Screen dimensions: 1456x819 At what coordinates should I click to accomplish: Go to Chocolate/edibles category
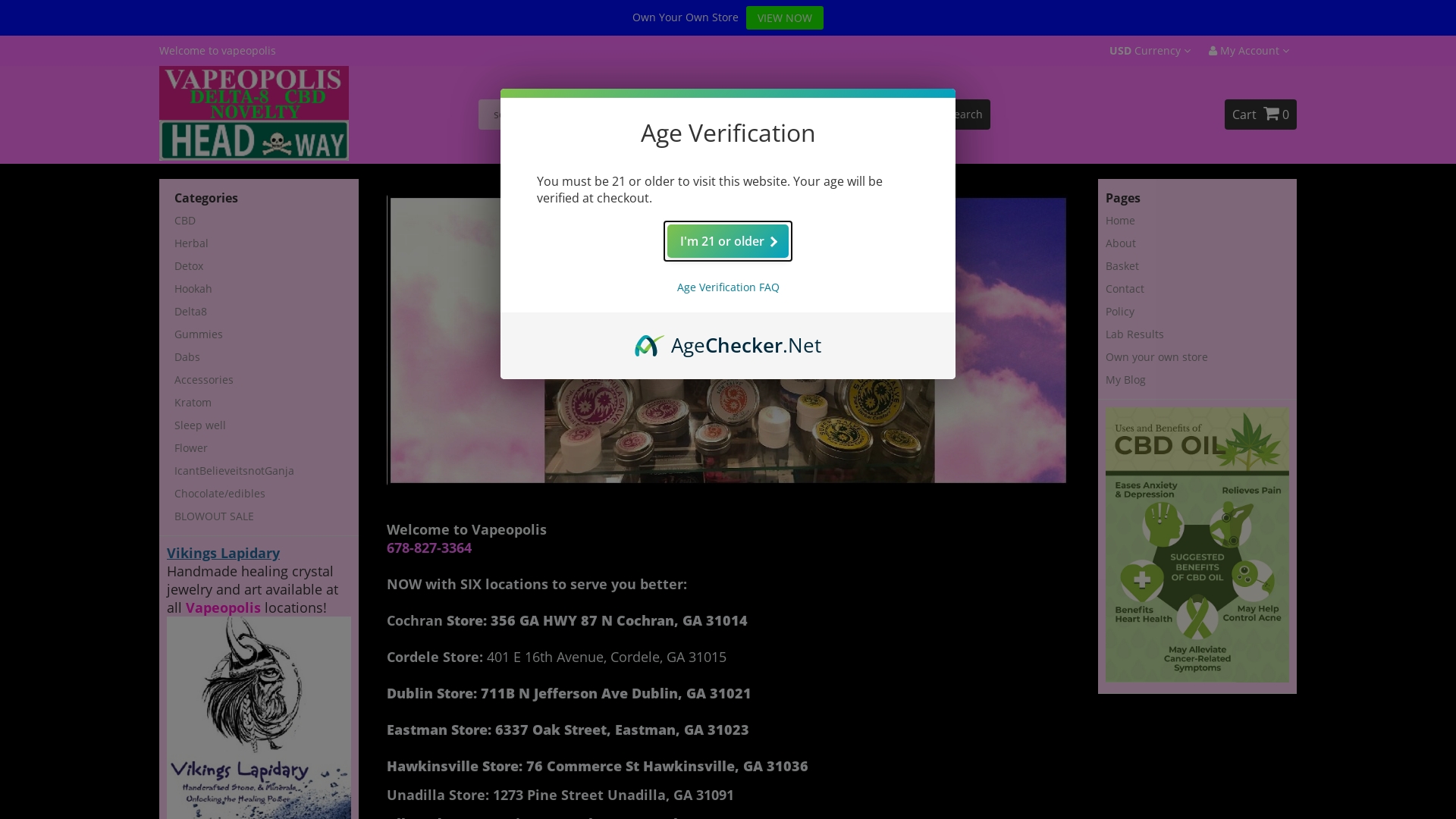(x=220, y=494)
